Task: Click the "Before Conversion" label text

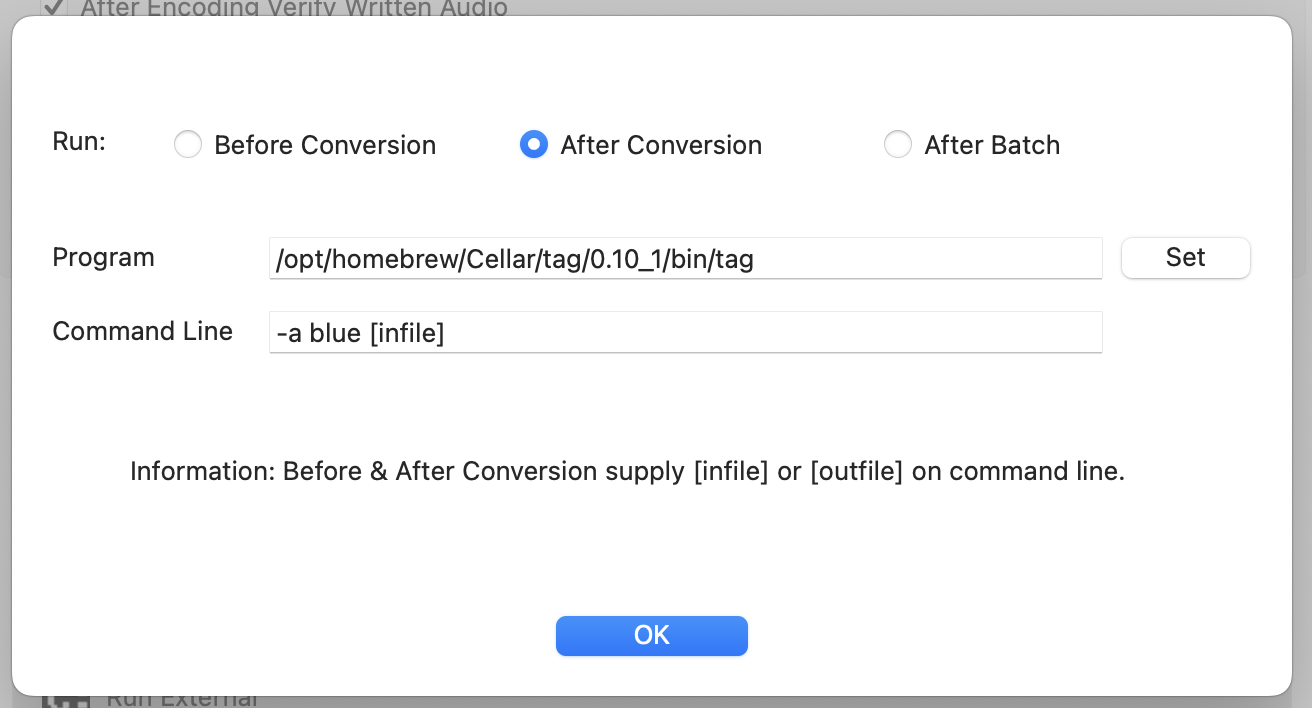Action: click(325, 145)
